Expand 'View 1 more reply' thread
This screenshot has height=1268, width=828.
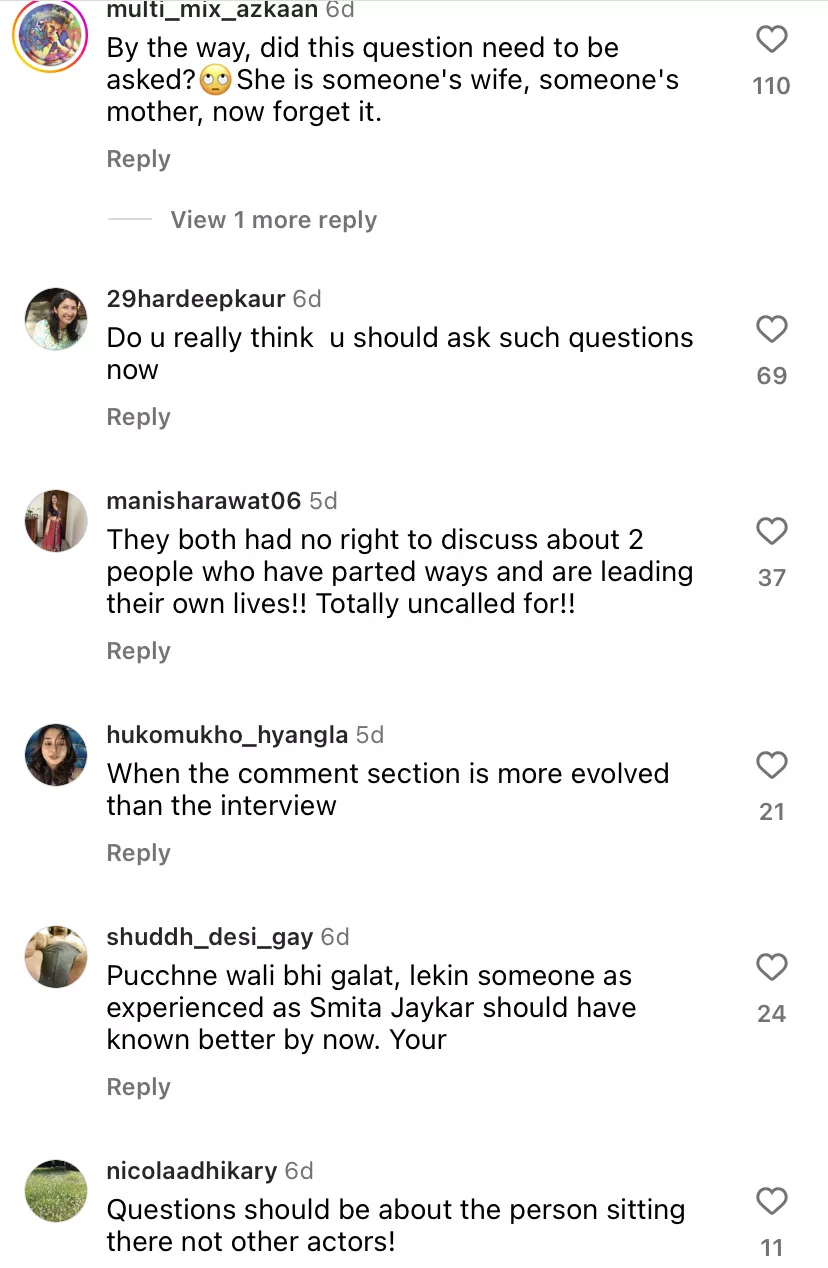click(273, 220)
